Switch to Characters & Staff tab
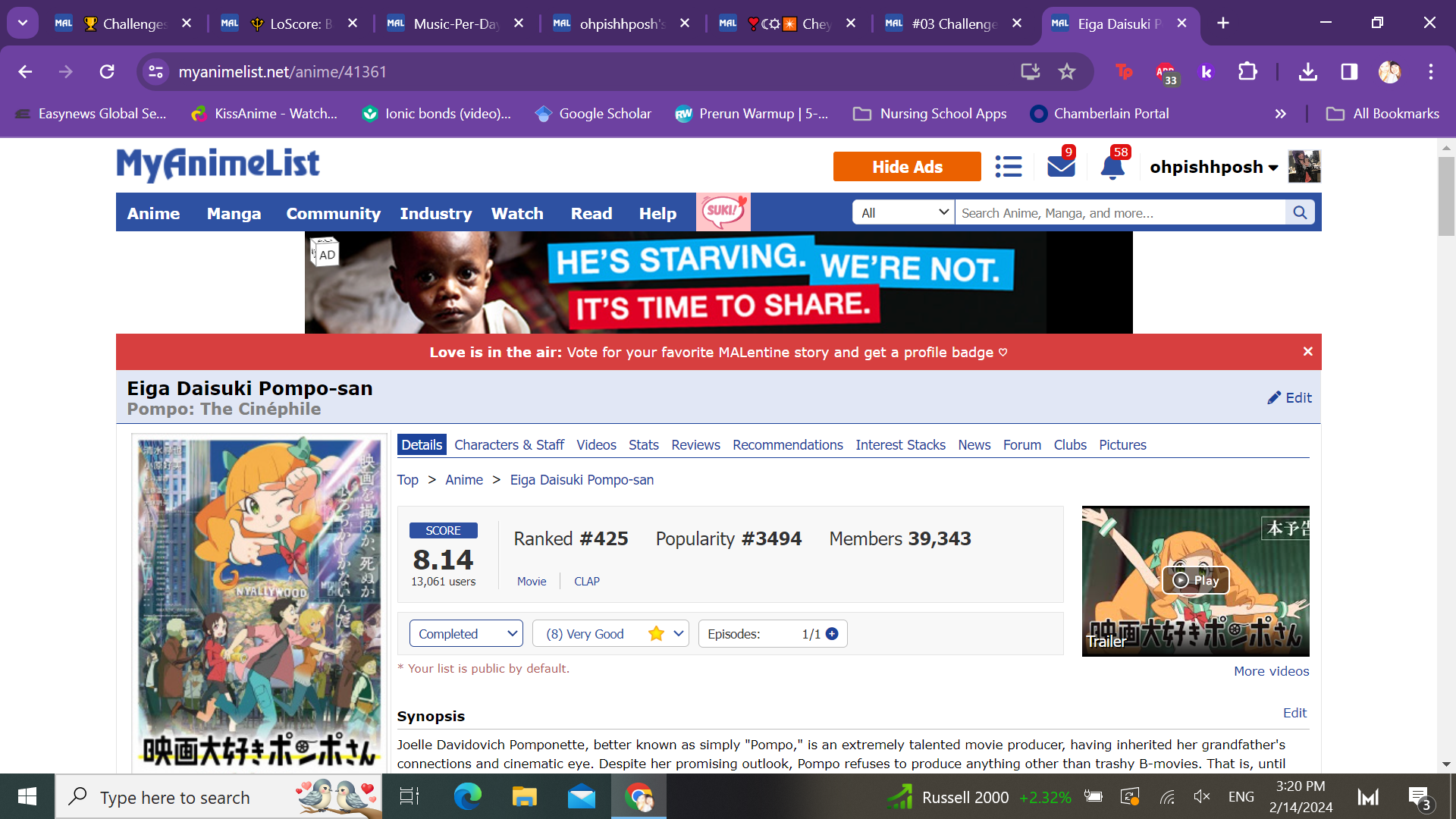The height and width of the screenshot is (819, 1456). click(x=509, y=445)
